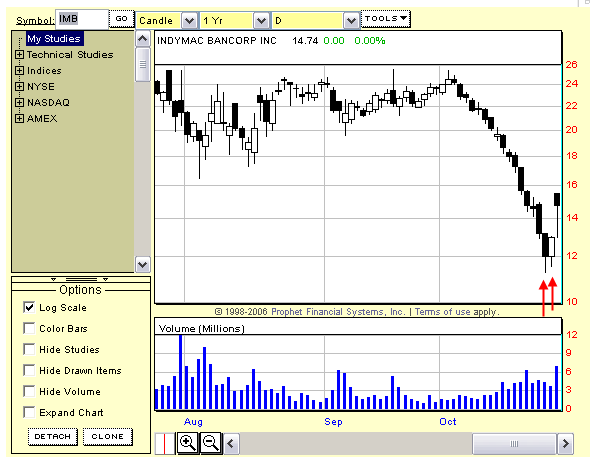Check the Hide Volume option
The width and height of the screenshot is (590, 465).
(x=29, y=391)
